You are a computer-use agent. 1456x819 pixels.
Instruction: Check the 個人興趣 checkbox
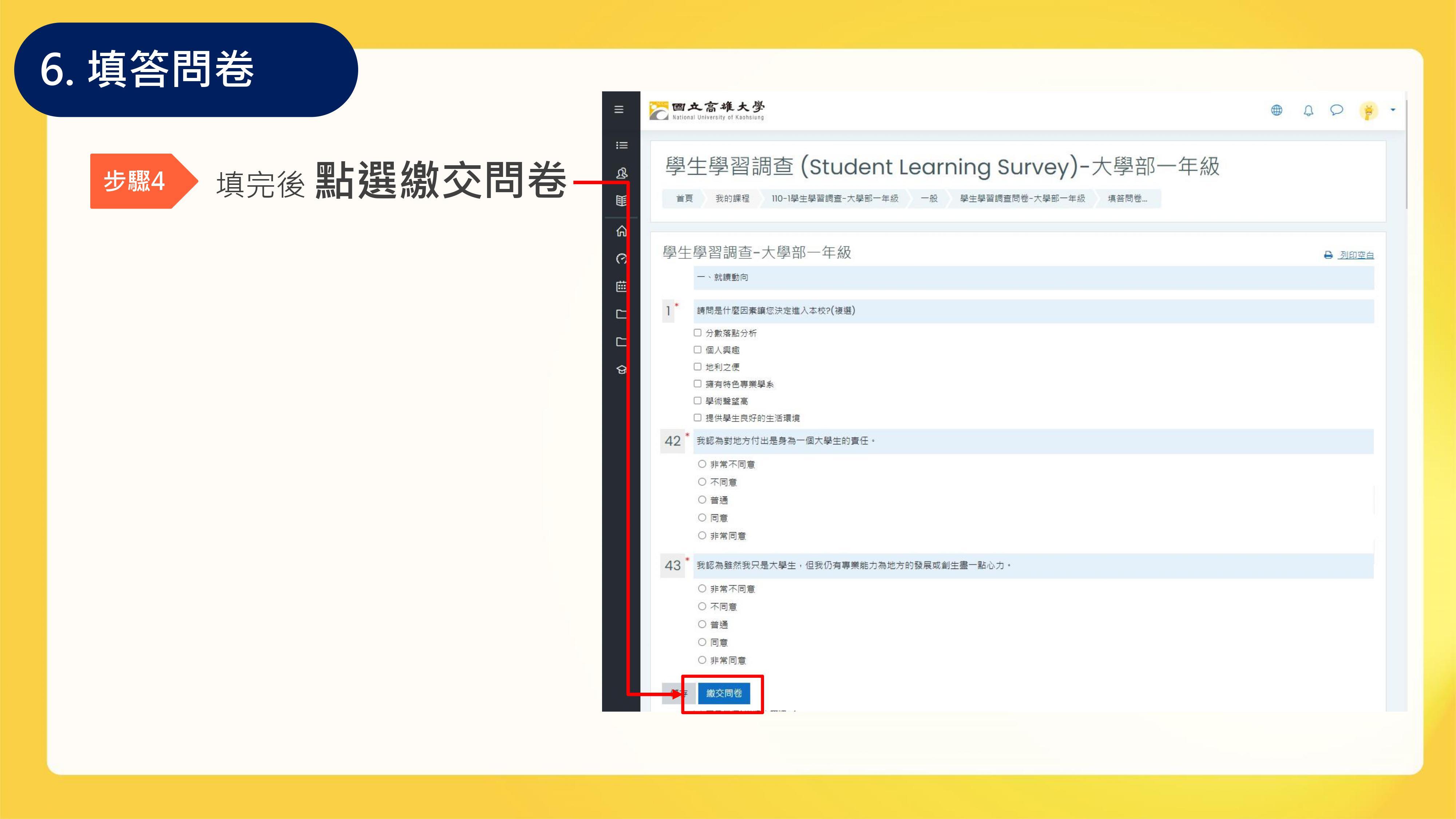[697, 350]
